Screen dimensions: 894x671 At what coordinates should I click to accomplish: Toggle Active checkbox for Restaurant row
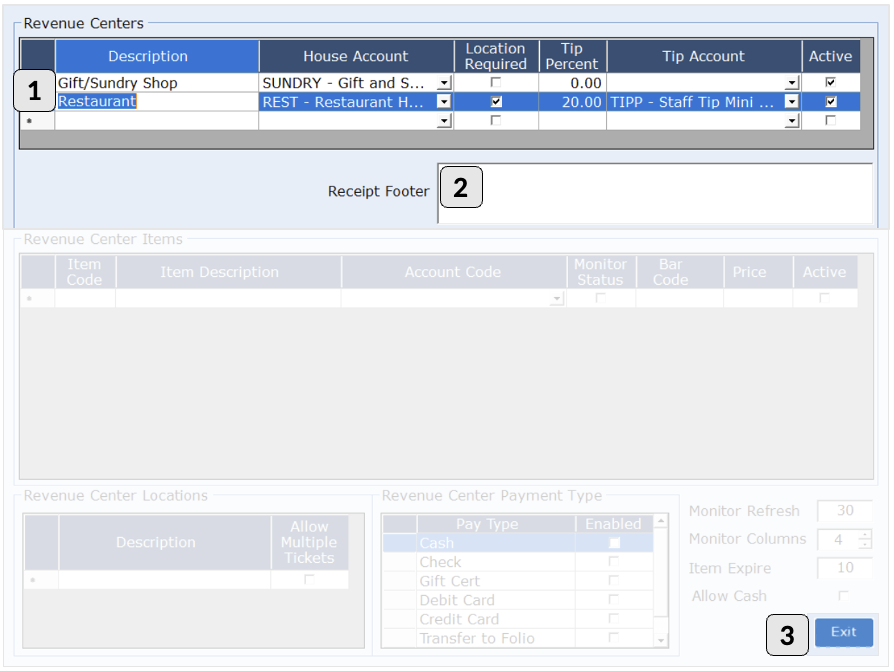click(830, 102)
